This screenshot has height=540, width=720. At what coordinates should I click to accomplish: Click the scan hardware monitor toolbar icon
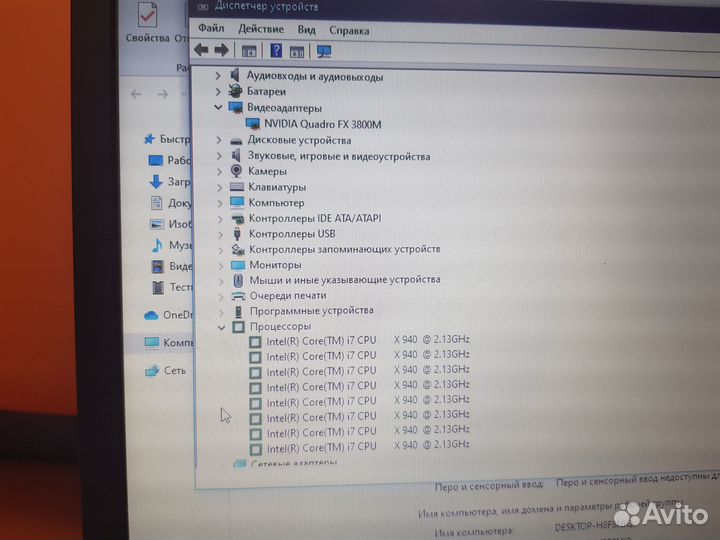point(324,52)
